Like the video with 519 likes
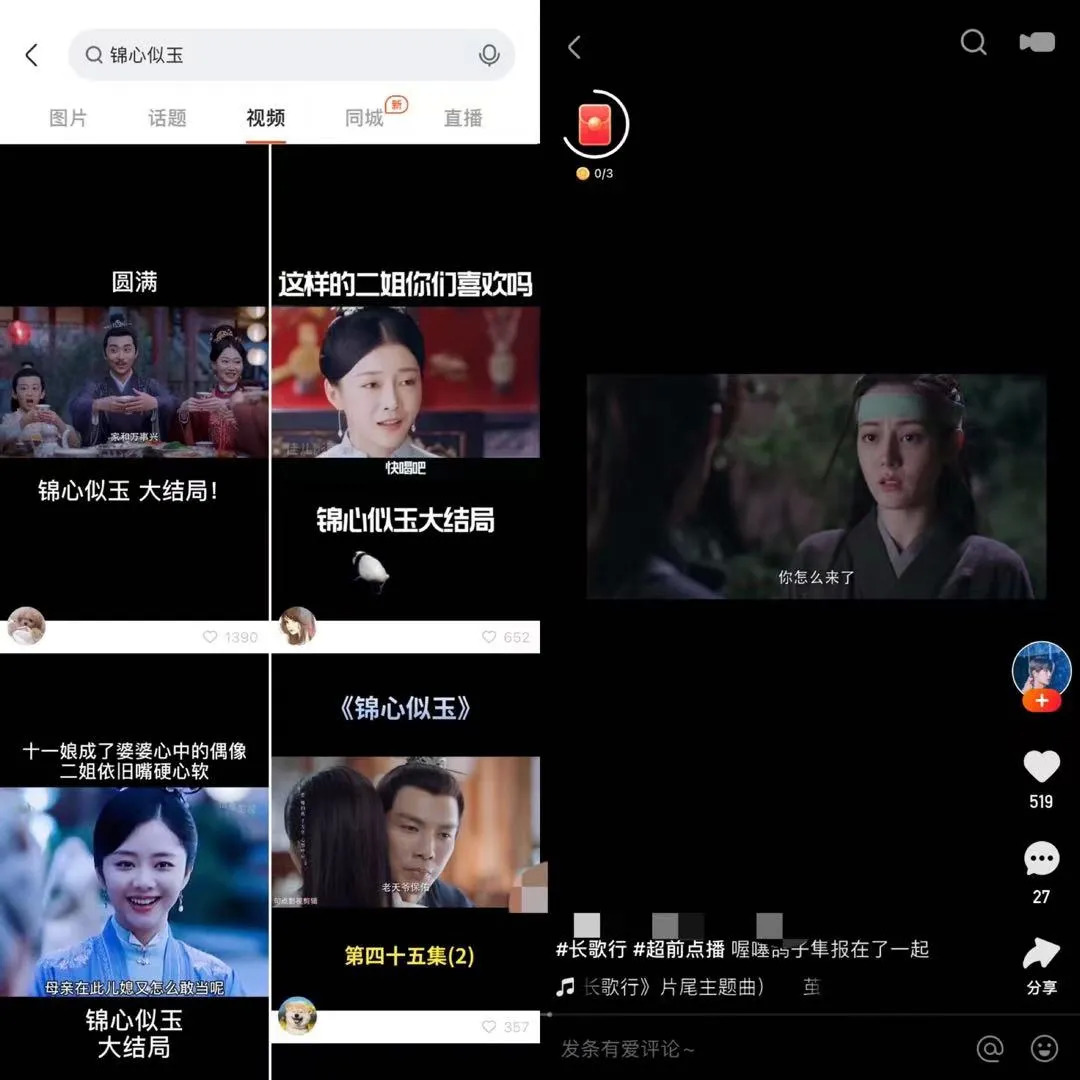The height and width of the screenshot is (1080, 1080). coord(1041,767)
